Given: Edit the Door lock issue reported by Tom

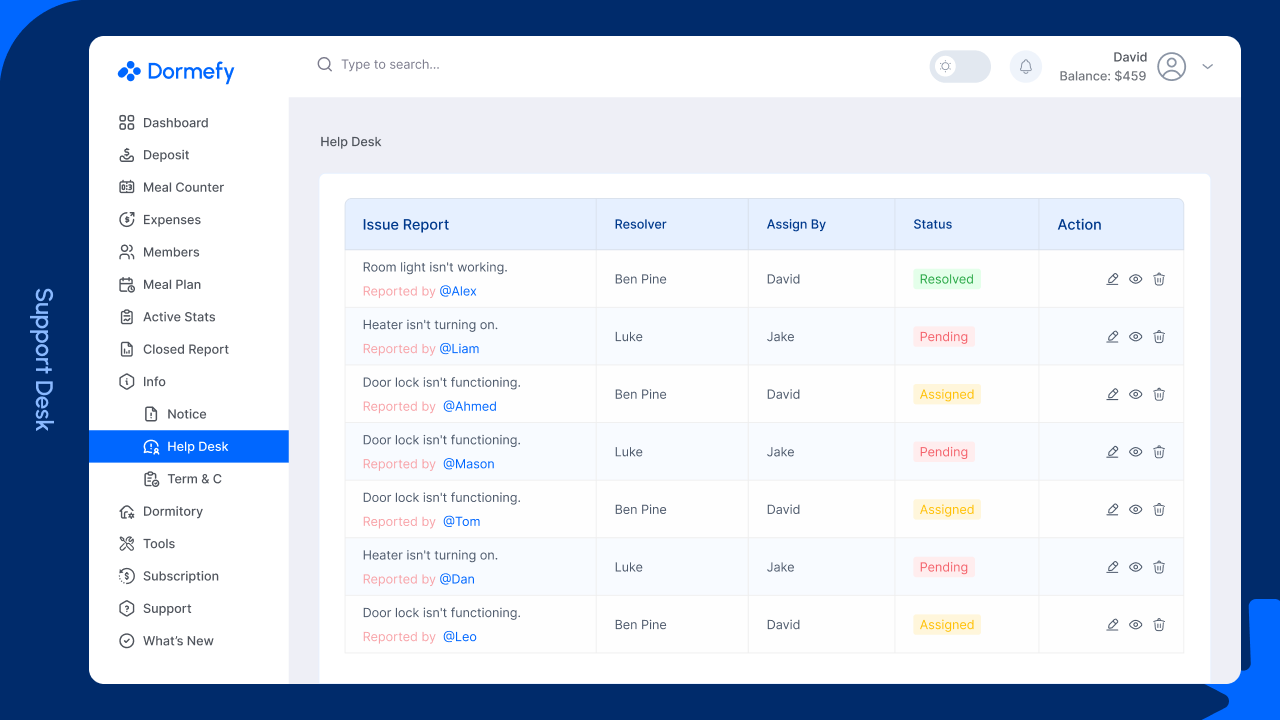Looking at the screenshot, I should click(1112, 509).
